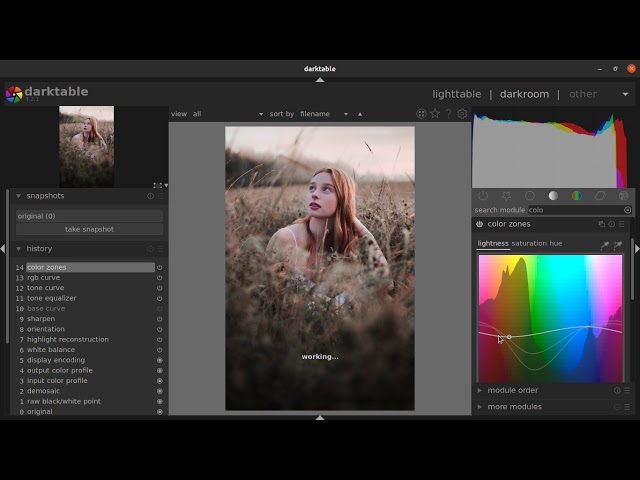Viewport: 640px width, 480px height.
Task: Reset the snapshots panel
Action: [x=150, y=196]
